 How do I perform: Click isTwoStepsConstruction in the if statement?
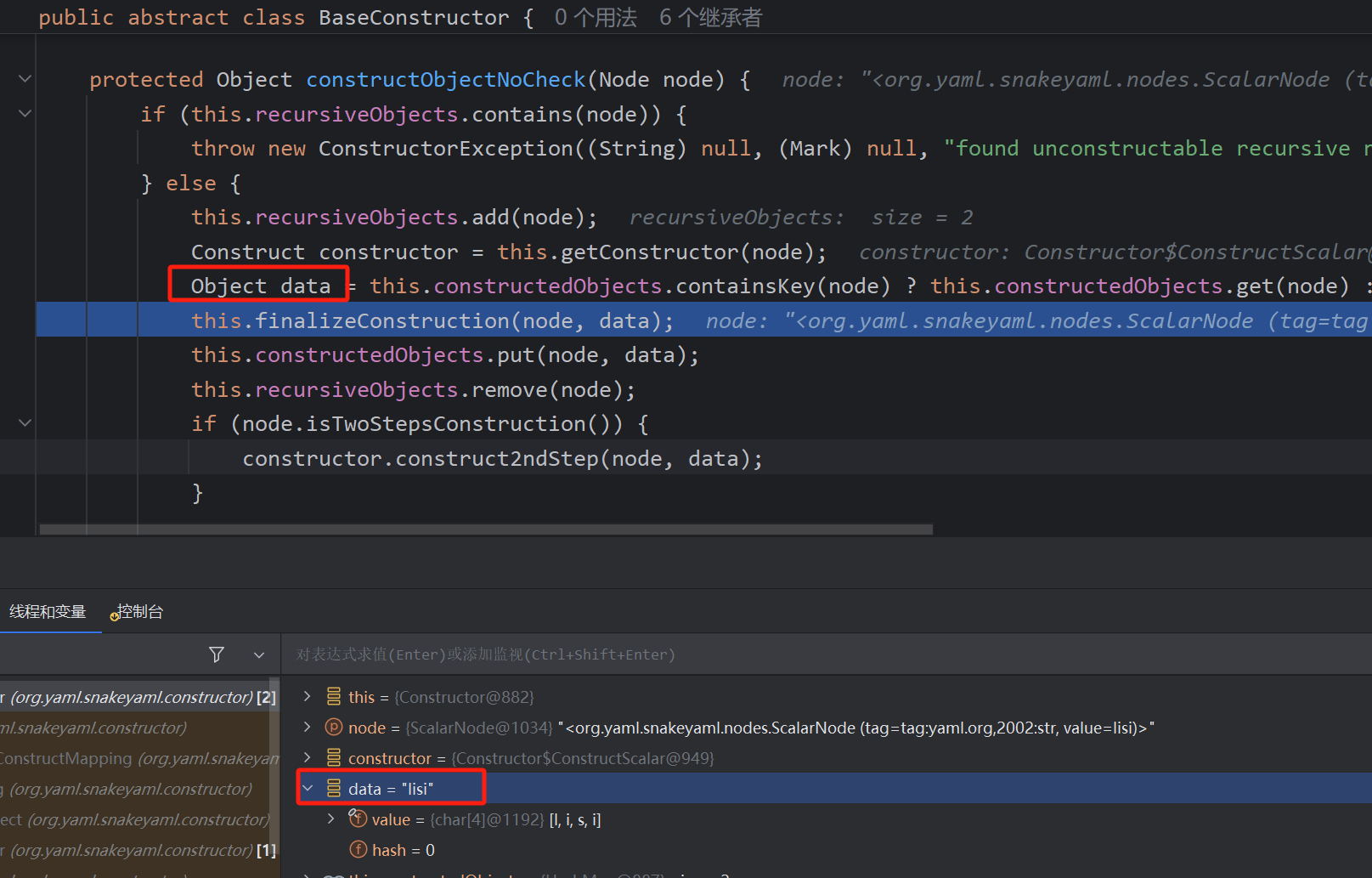point(446,424)
